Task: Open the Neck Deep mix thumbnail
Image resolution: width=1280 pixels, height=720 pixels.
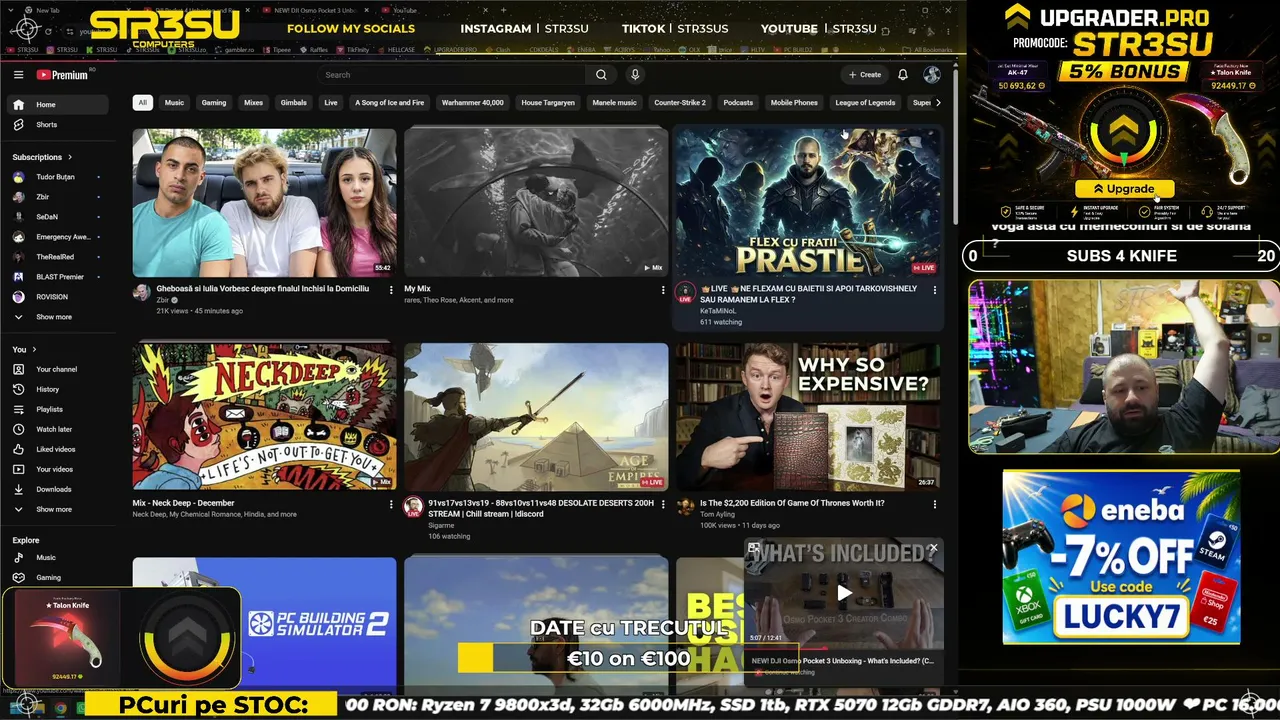Action: point(265,417)
